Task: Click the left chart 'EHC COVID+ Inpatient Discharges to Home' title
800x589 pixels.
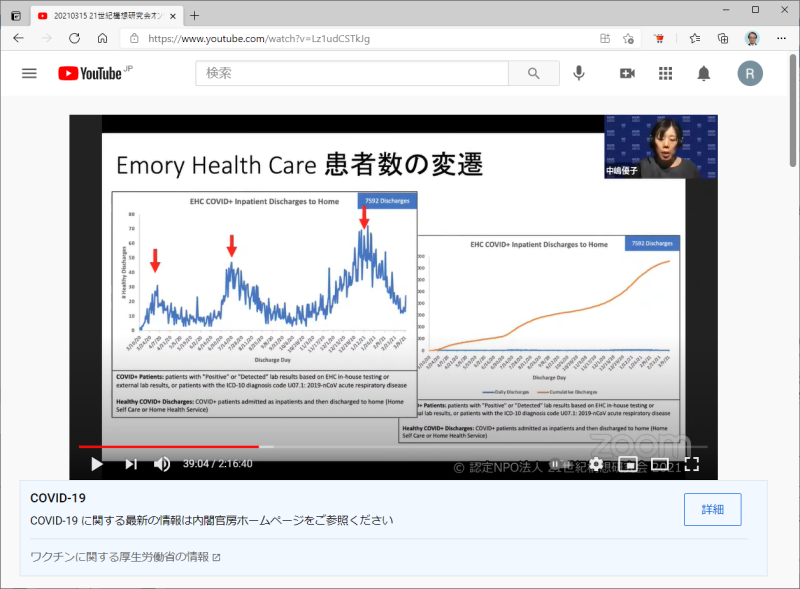Action: click(264, 202)
